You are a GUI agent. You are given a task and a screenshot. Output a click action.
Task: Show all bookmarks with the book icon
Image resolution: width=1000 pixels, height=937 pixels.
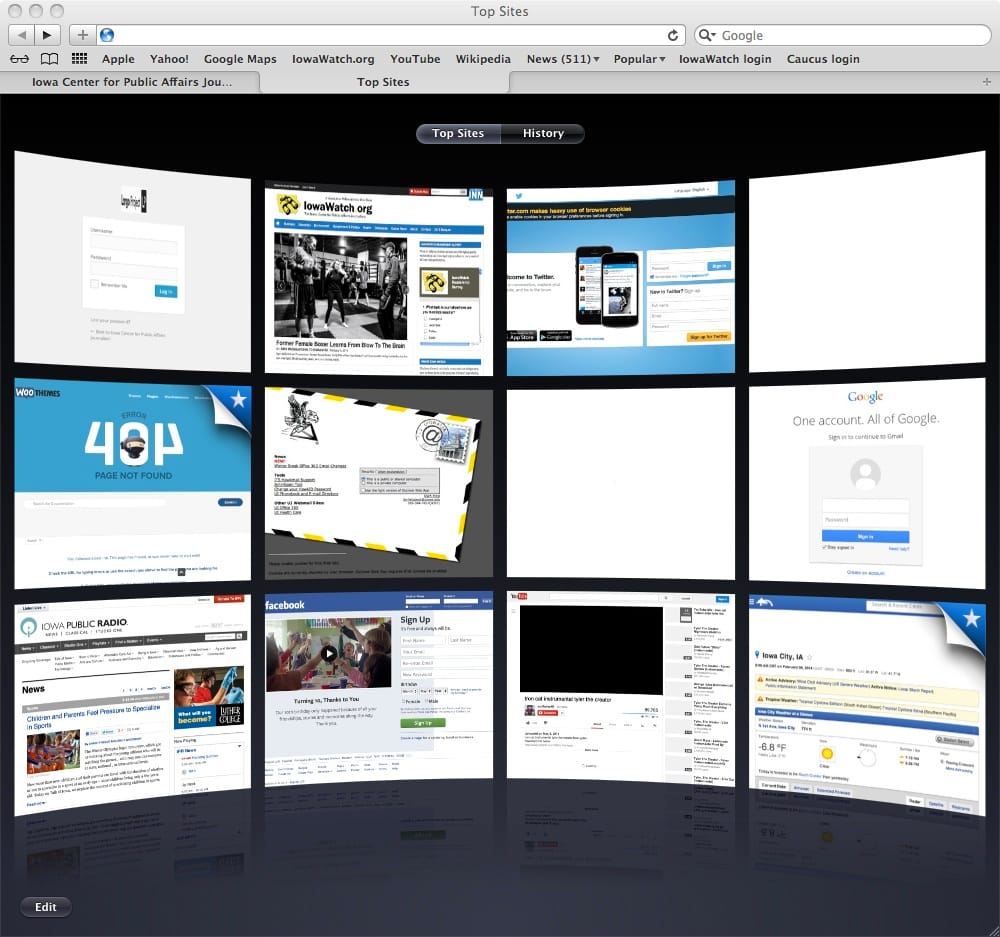click(49, 59)
